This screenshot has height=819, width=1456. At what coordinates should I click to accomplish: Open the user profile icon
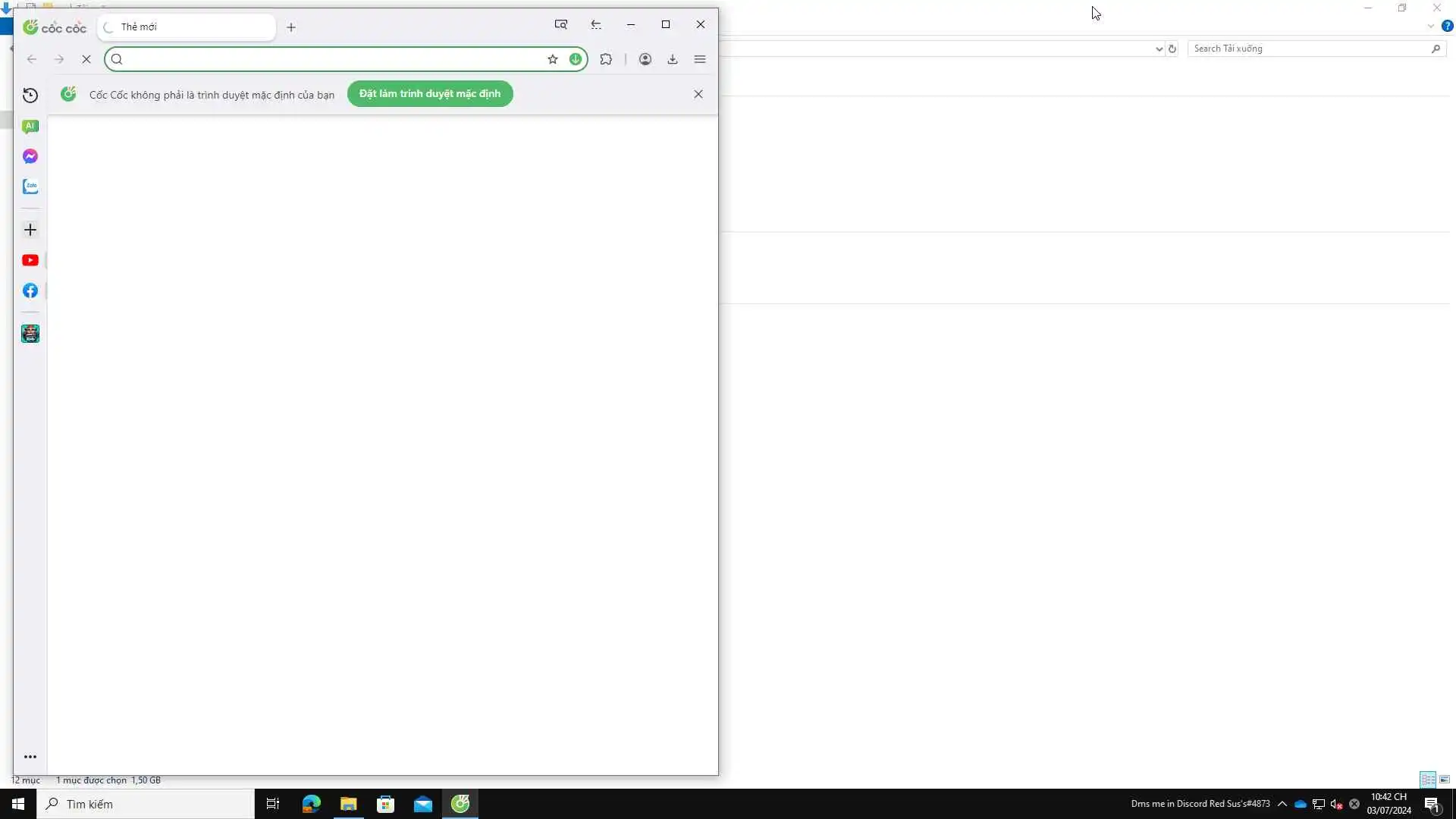point(645,59)
